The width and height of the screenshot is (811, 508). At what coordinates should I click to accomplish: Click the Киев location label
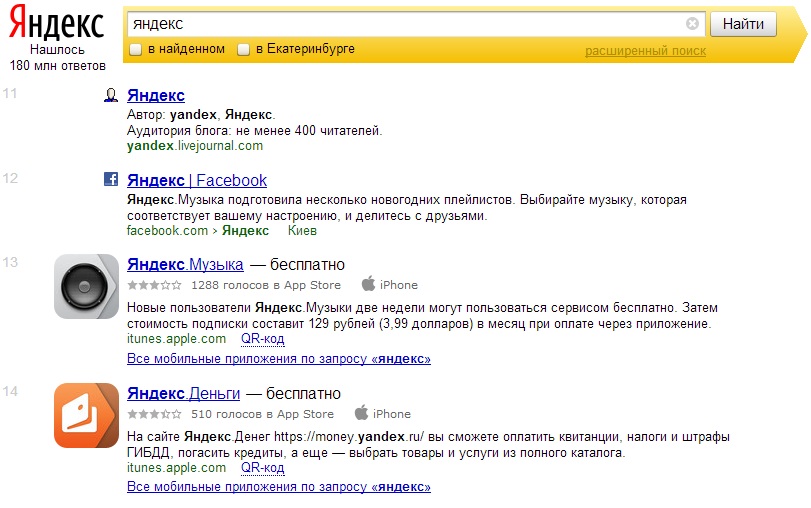302,231
